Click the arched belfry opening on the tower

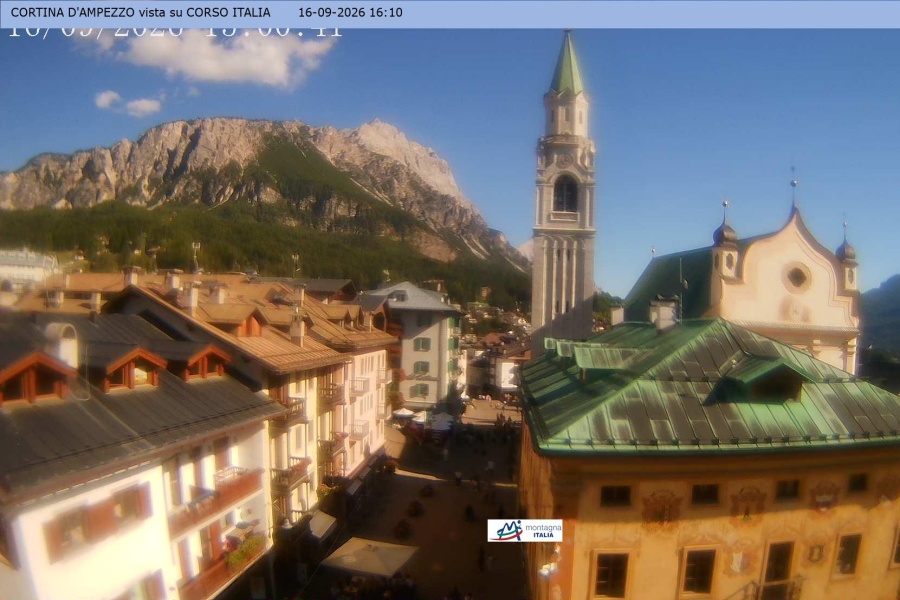[x=565, y=193]
